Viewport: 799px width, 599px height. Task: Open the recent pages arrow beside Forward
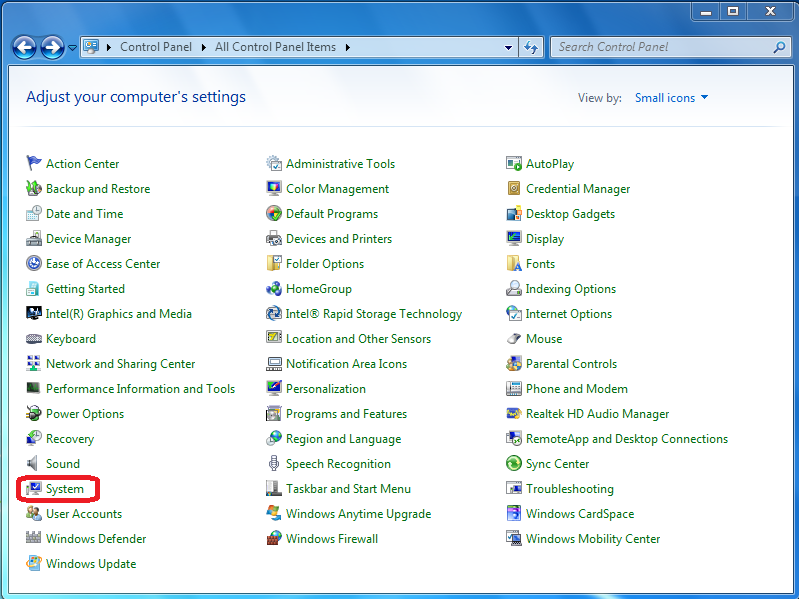click(x=72, y=48)
